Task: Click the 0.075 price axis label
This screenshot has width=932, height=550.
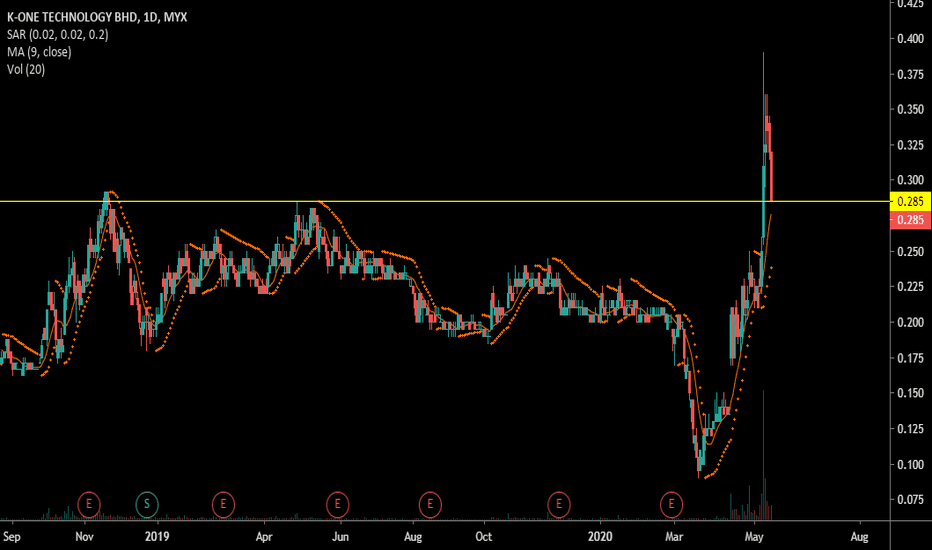Action: [911, 499]
